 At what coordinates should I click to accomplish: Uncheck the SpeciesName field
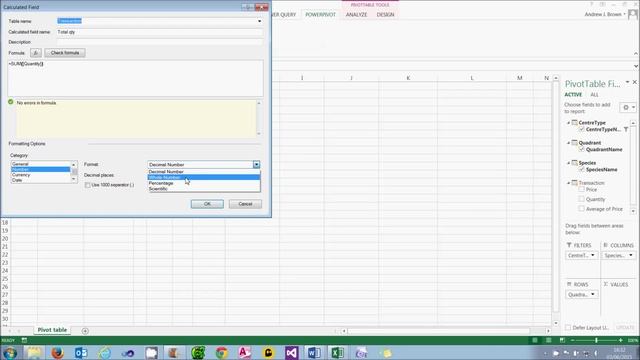(582, 169)
